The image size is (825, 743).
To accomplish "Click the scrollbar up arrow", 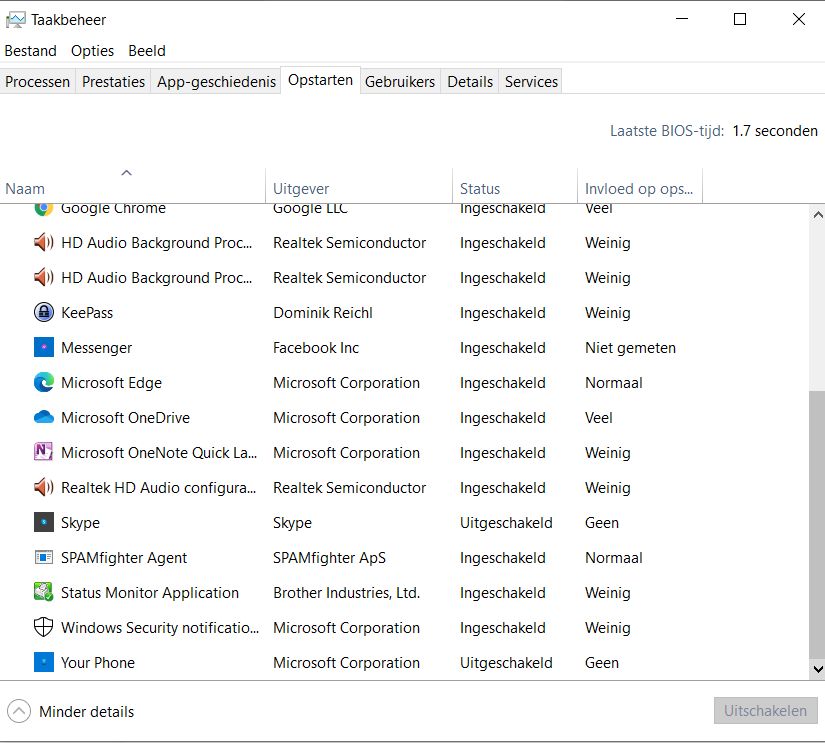I will click(817, 215).
